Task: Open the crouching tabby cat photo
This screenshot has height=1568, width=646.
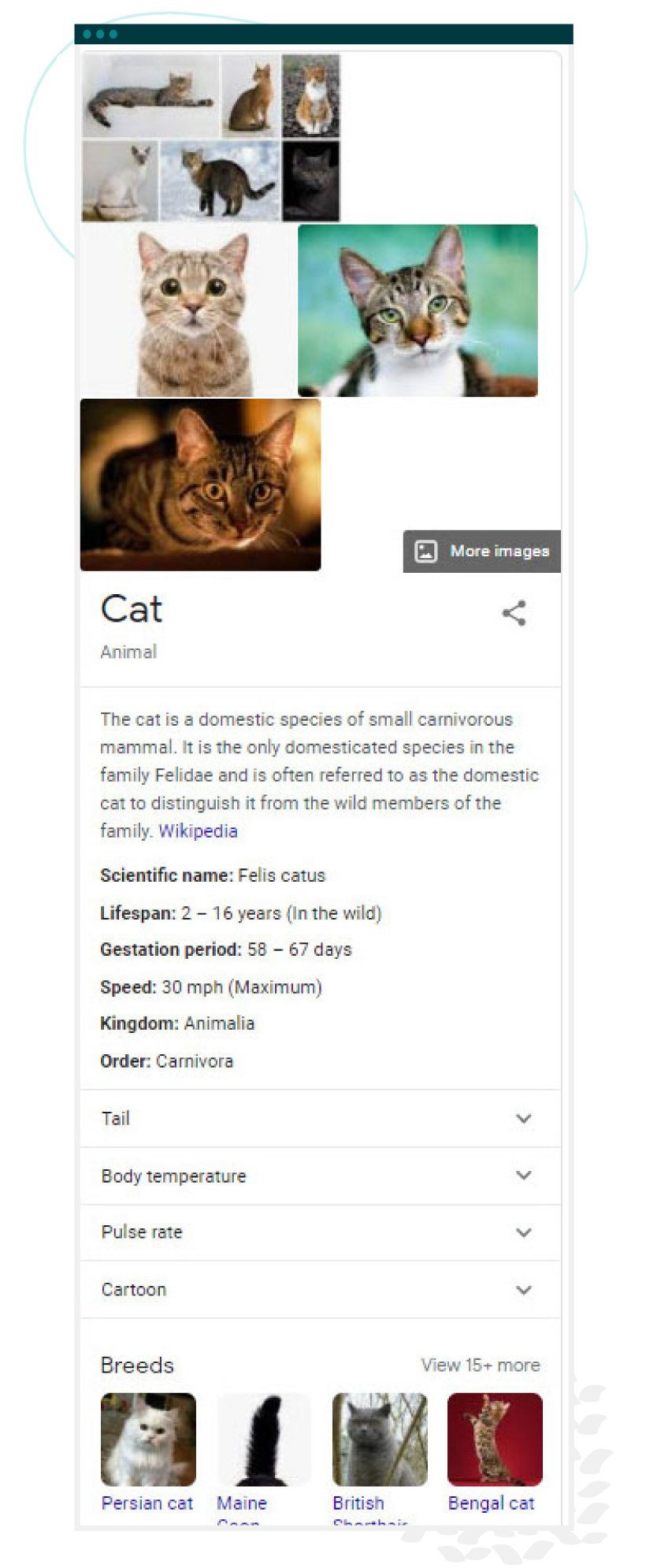Action: pos(200,485)
